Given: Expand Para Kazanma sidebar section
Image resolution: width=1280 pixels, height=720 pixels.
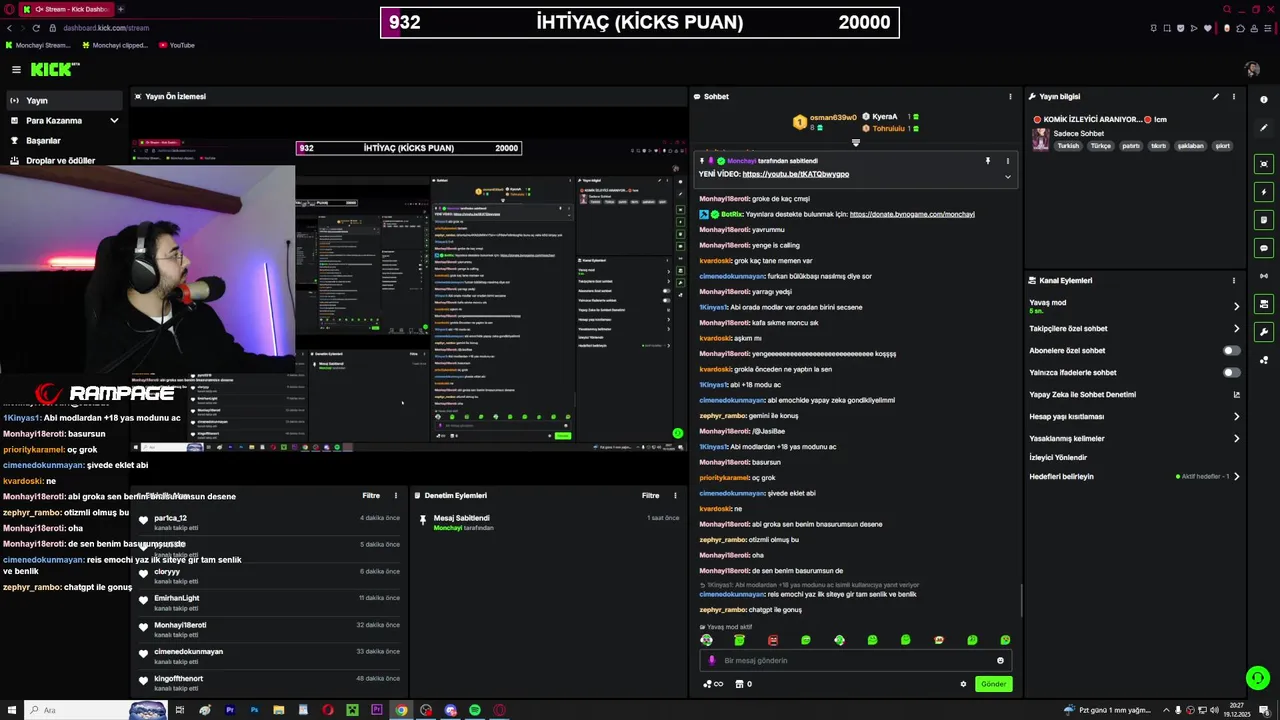Looking at the screenshot, I should coord(114,120).
